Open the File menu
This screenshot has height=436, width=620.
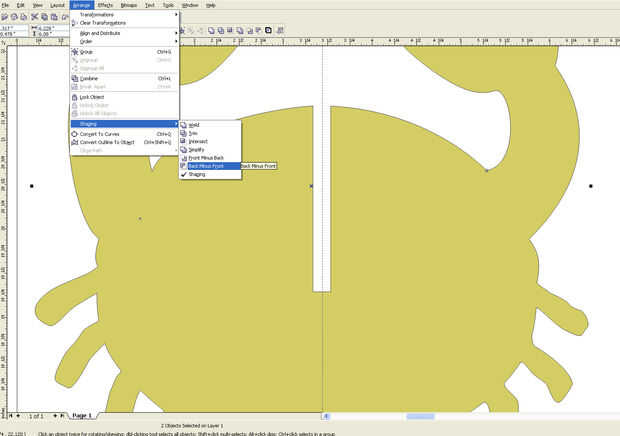[6, 5]
